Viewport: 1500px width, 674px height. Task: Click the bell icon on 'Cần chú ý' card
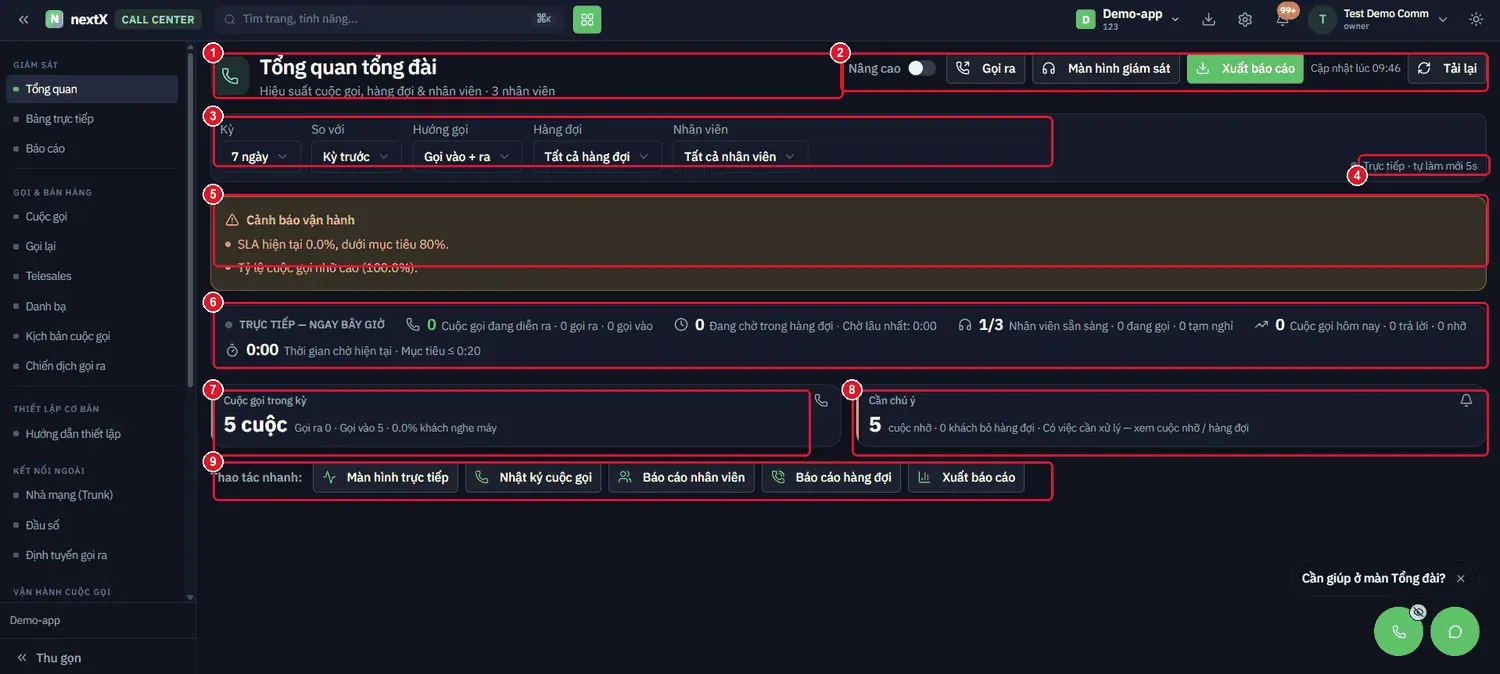click(1466, 400)
